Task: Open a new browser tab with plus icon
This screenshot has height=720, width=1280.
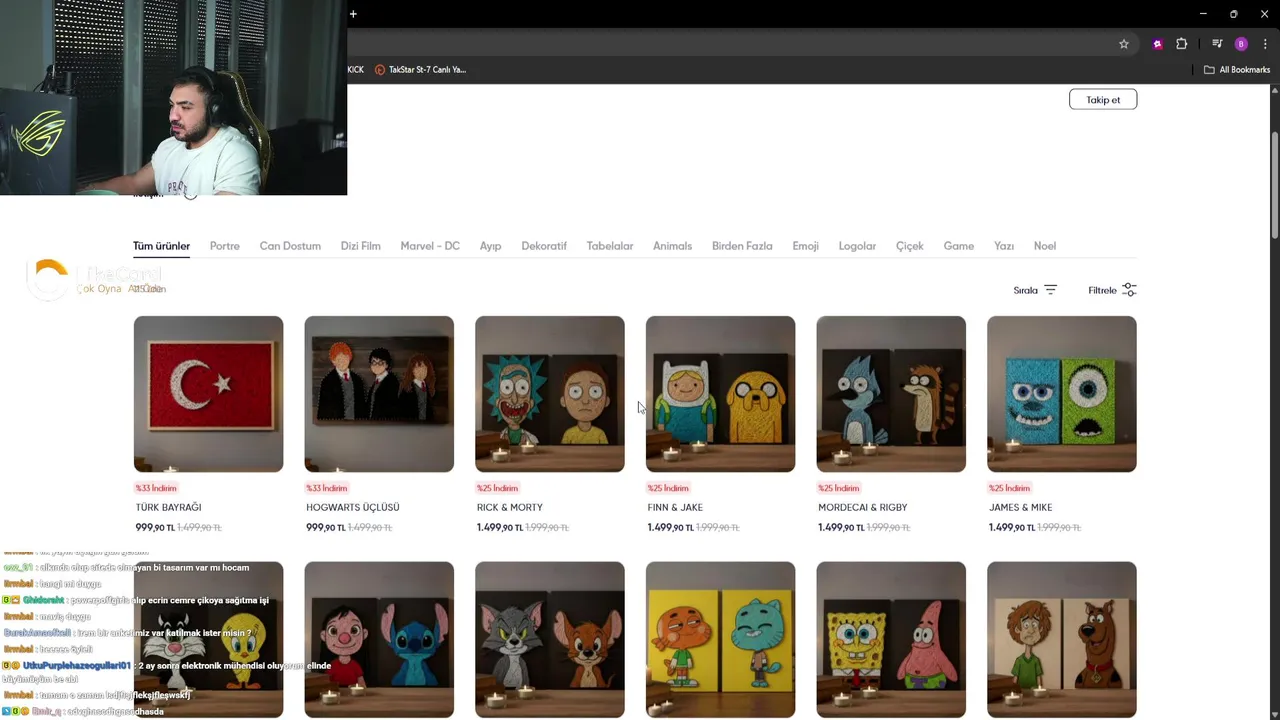Action: [353, 14]
